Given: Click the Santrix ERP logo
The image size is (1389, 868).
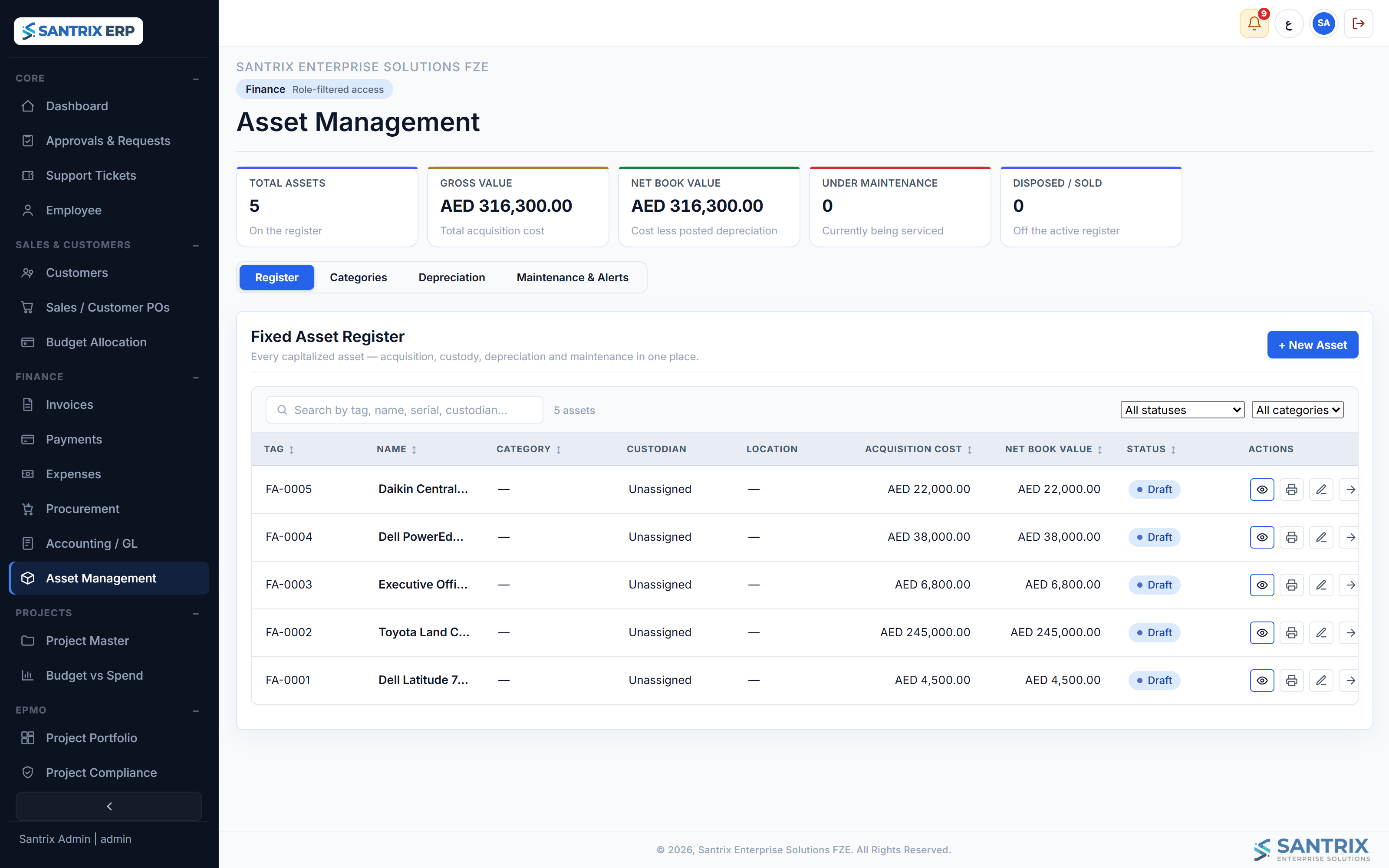Looking at the screenshot, I should (79, 31).
